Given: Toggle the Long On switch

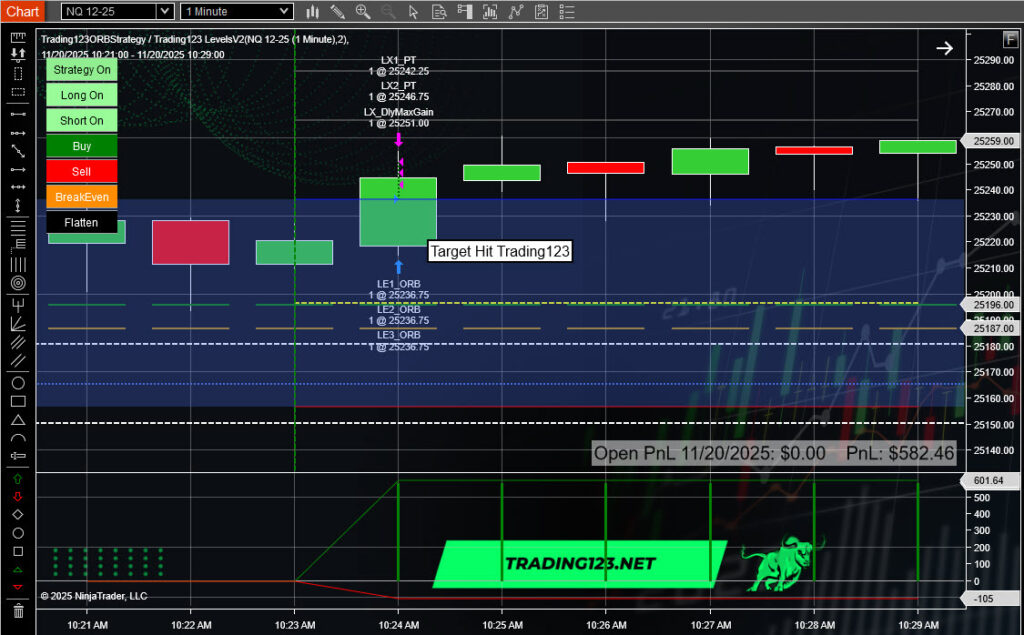Looking at the screenshot, I should 81,95.
